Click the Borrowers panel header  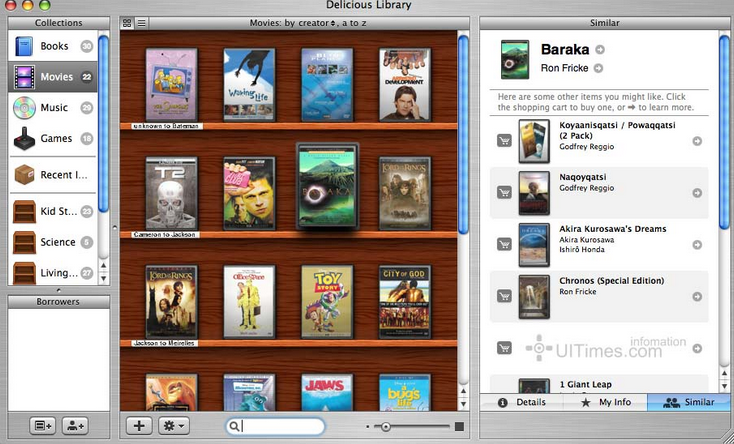(59, 302)
